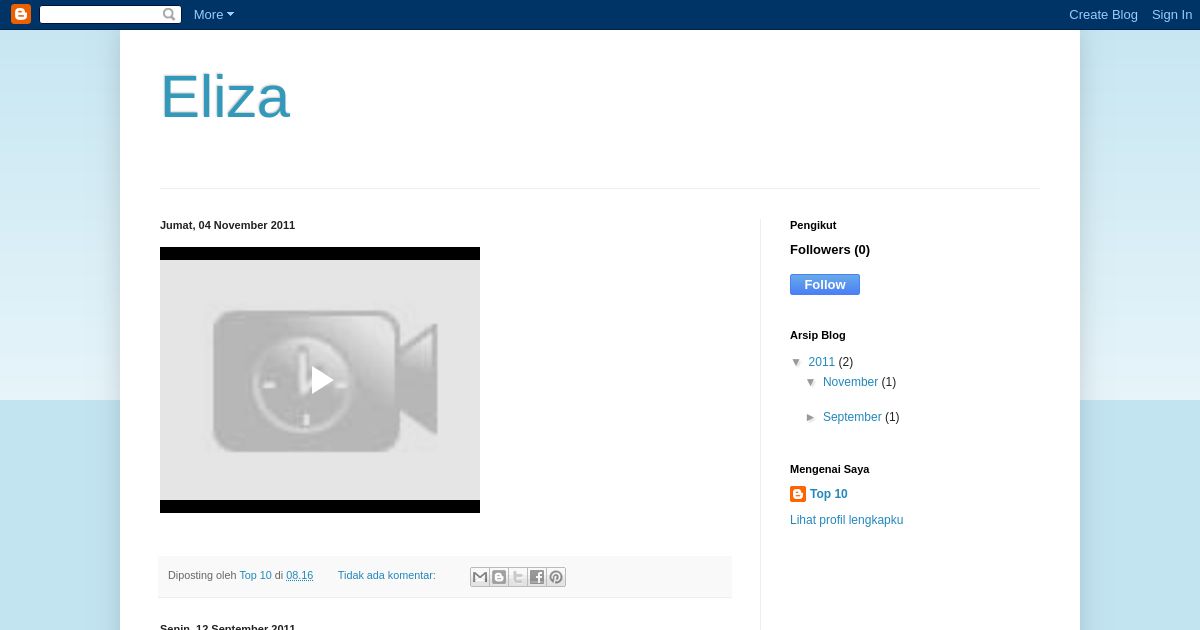
Task: Open the Tidak ada komentar link
Action: (x=386, y=575)
